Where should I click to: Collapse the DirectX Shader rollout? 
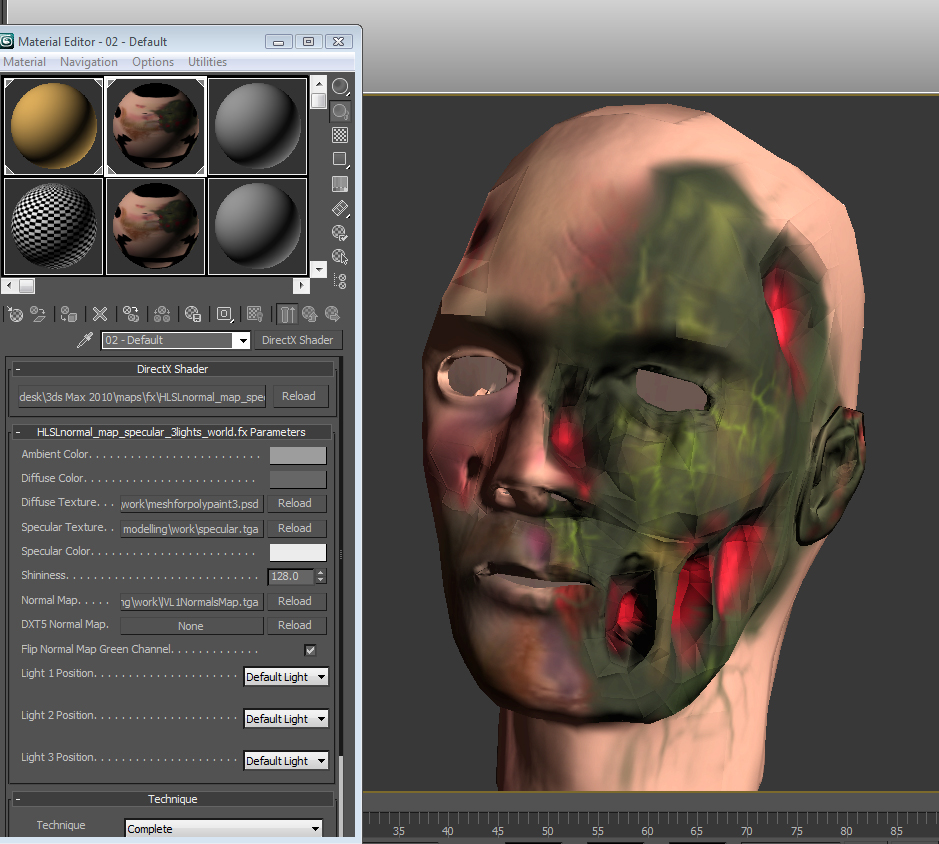[18, 369]
